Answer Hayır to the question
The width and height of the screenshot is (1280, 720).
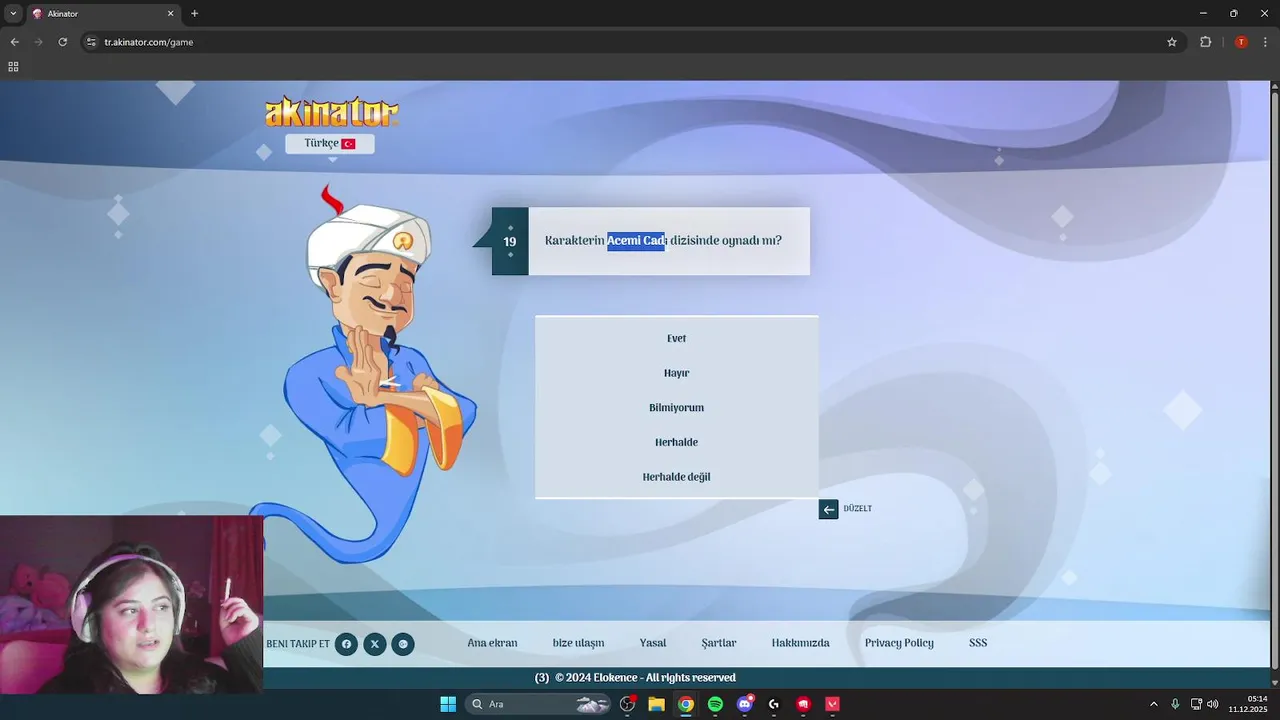tap(677, 373)
